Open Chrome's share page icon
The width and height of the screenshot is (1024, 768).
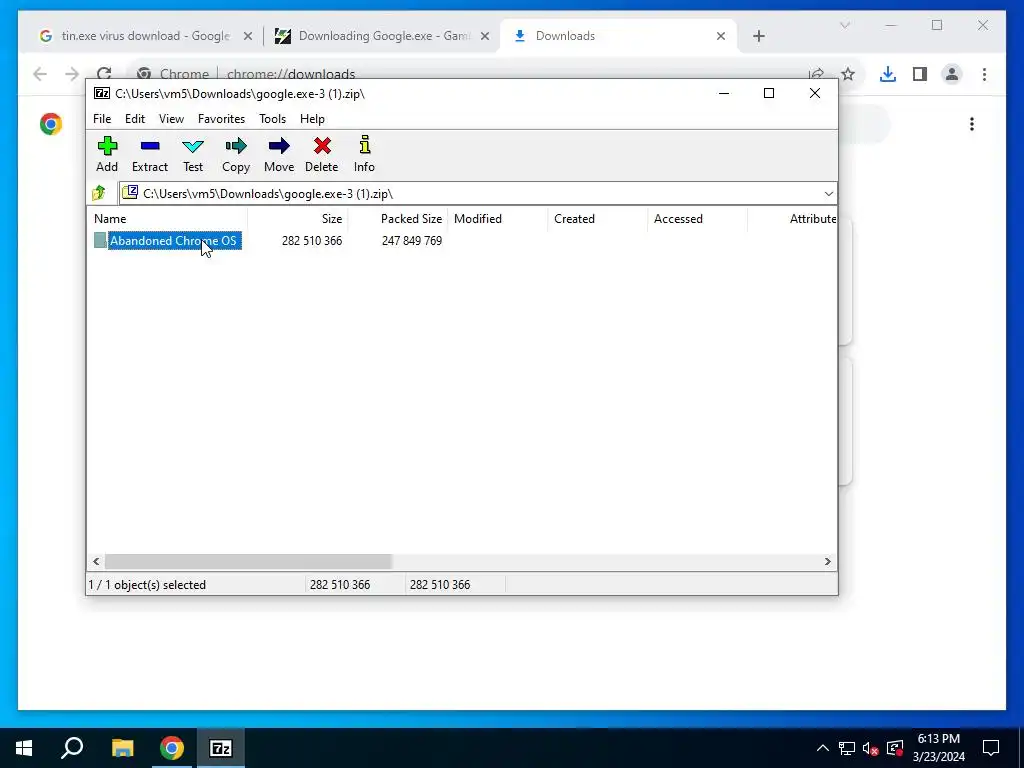pos(816,74)
